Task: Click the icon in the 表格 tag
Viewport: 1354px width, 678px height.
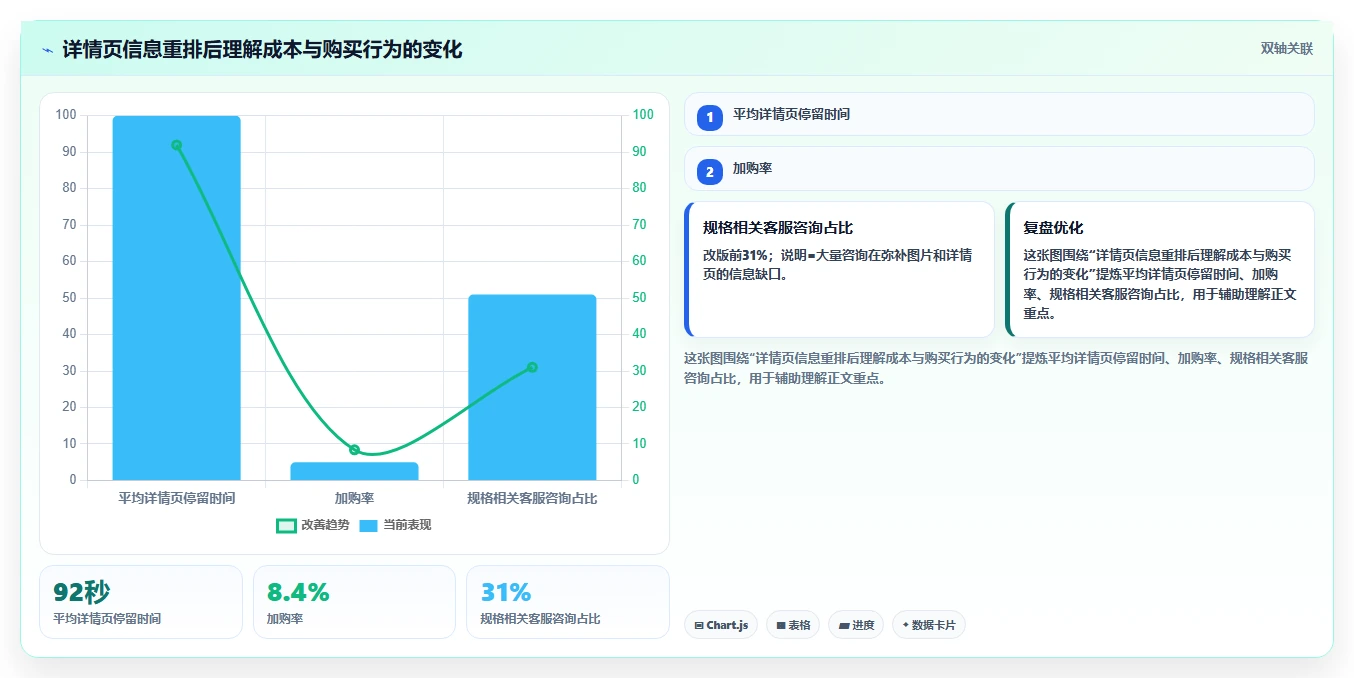Action: 780,626
